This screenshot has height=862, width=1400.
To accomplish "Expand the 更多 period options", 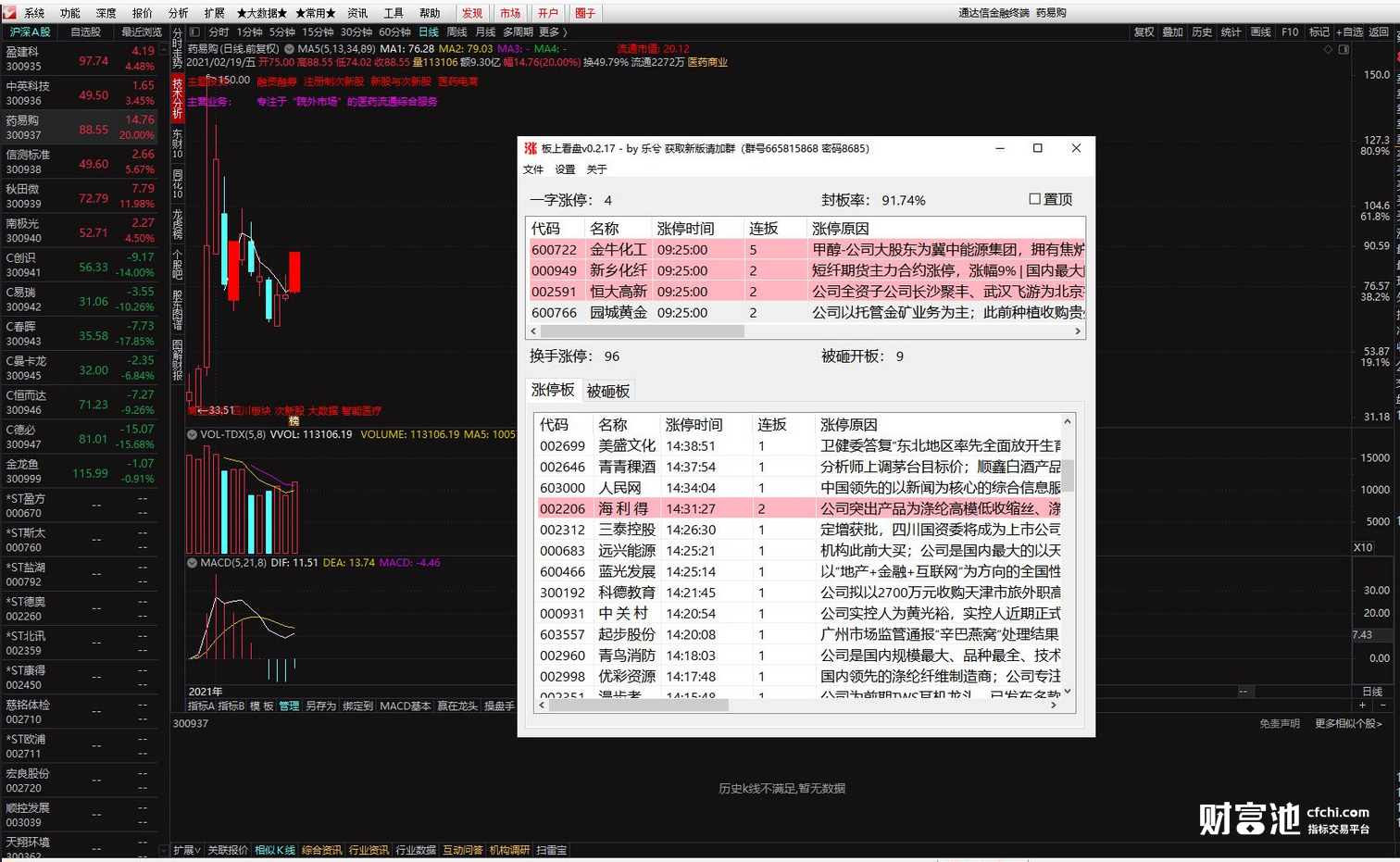I will pyautogui.click(x=553, y=31).
